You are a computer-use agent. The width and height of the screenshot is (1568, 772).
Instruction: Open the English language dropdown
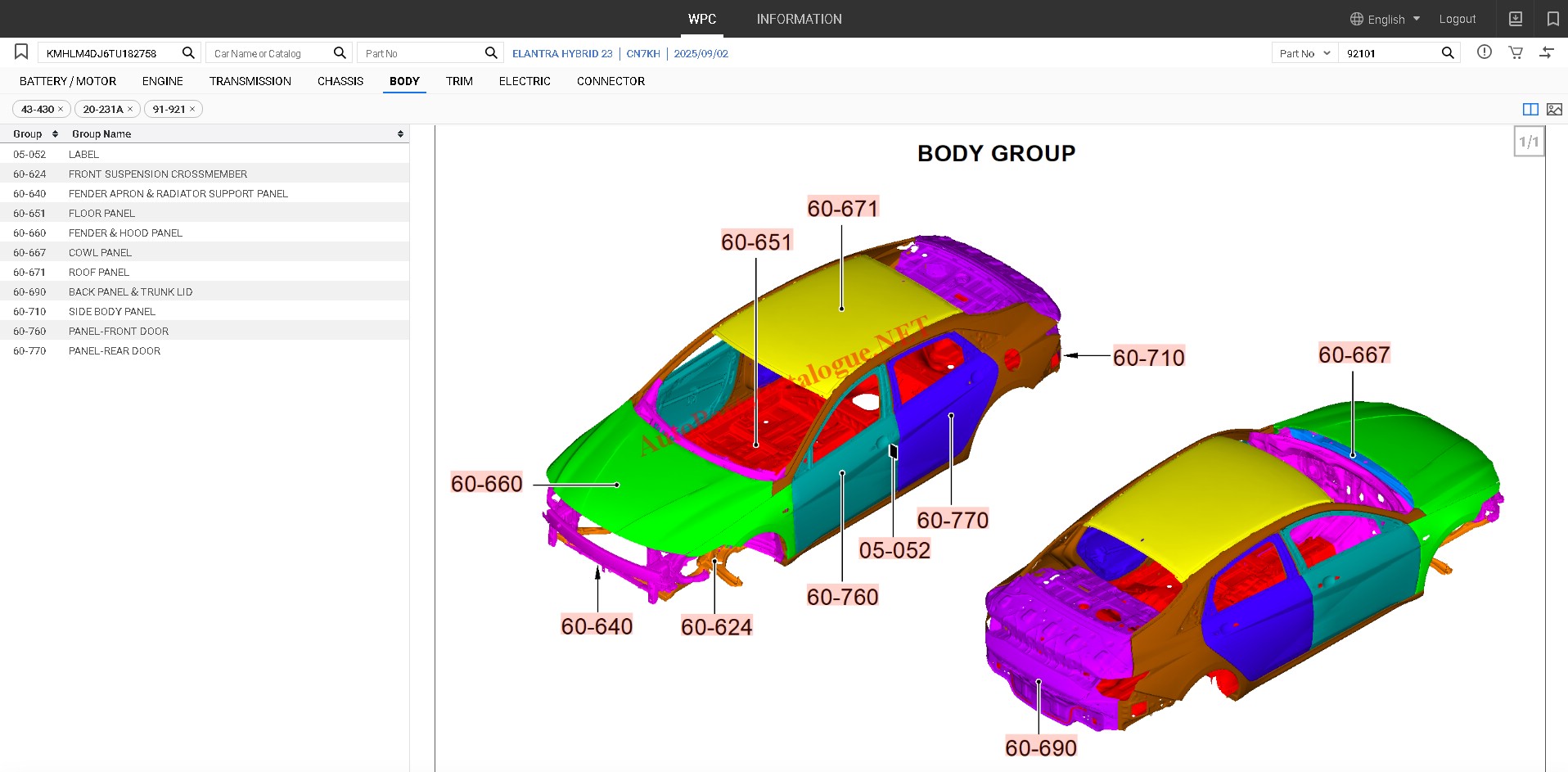coord(1386,19)
